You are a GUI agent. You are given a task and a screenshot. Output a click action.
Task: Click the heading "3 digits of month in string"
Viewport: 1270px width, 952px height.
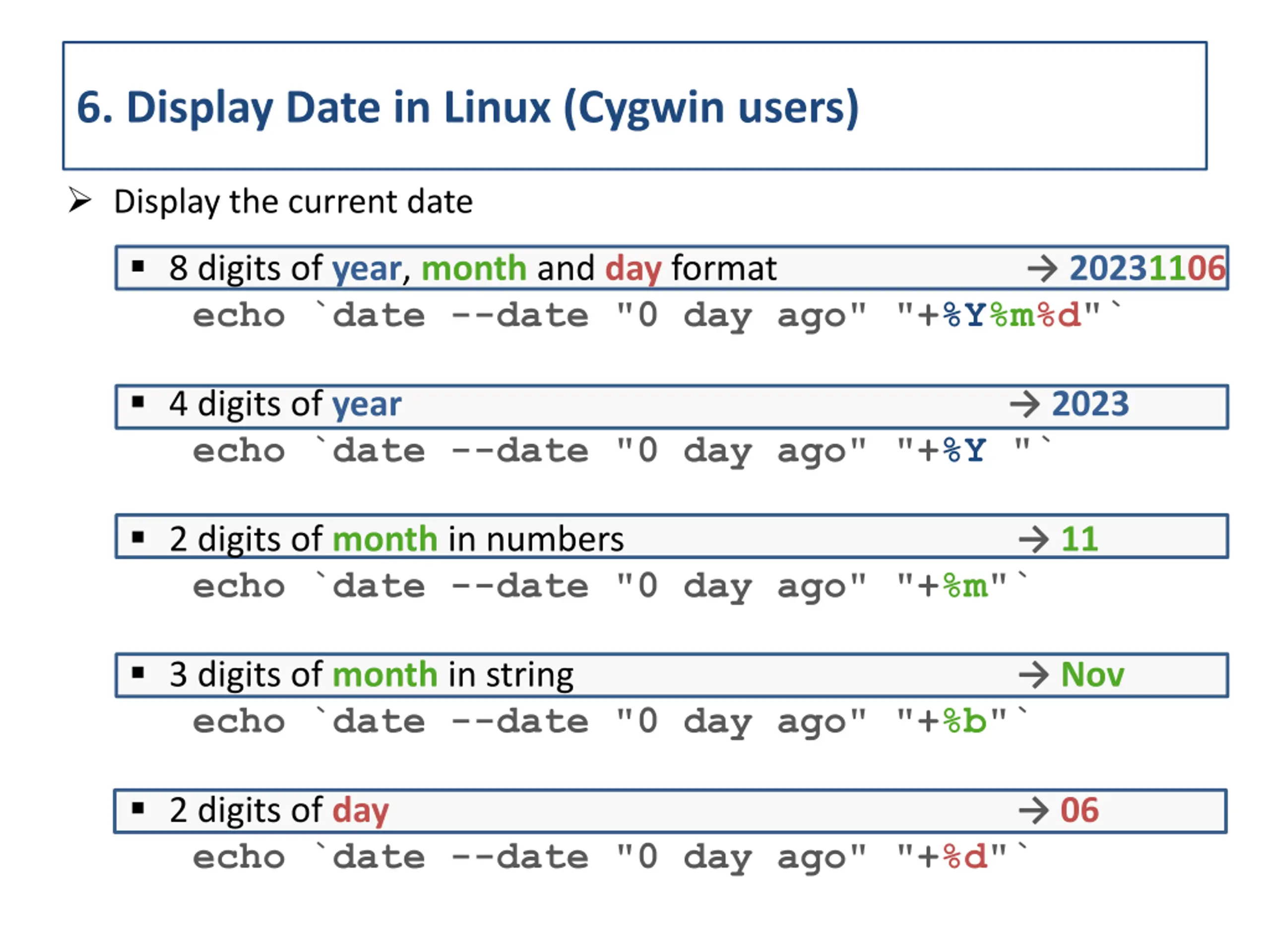point(371,674)
